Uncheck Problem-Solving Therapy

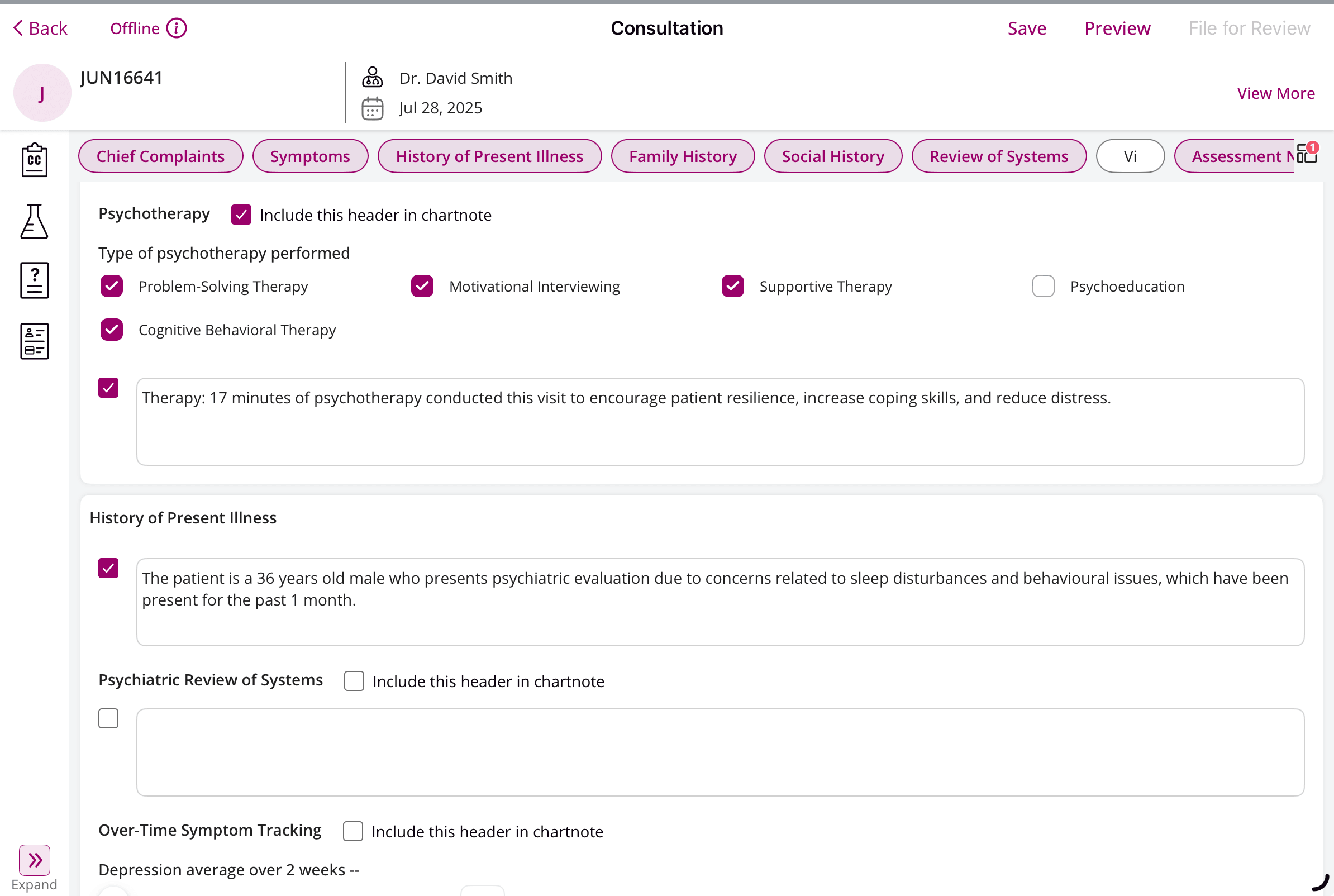tap(111, 287)
